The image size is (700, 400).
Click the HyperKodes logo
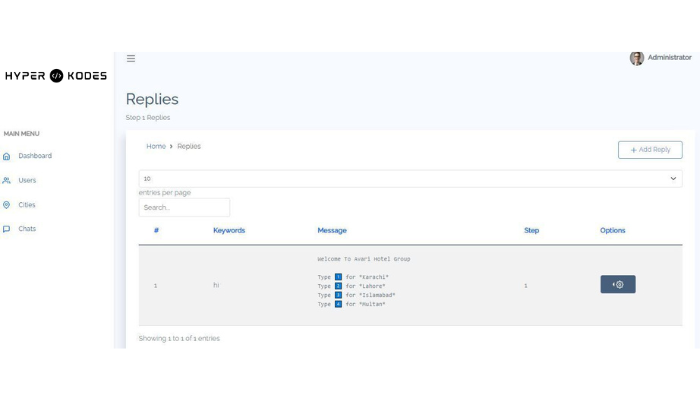pyautogui.click(x=56, y=76)
